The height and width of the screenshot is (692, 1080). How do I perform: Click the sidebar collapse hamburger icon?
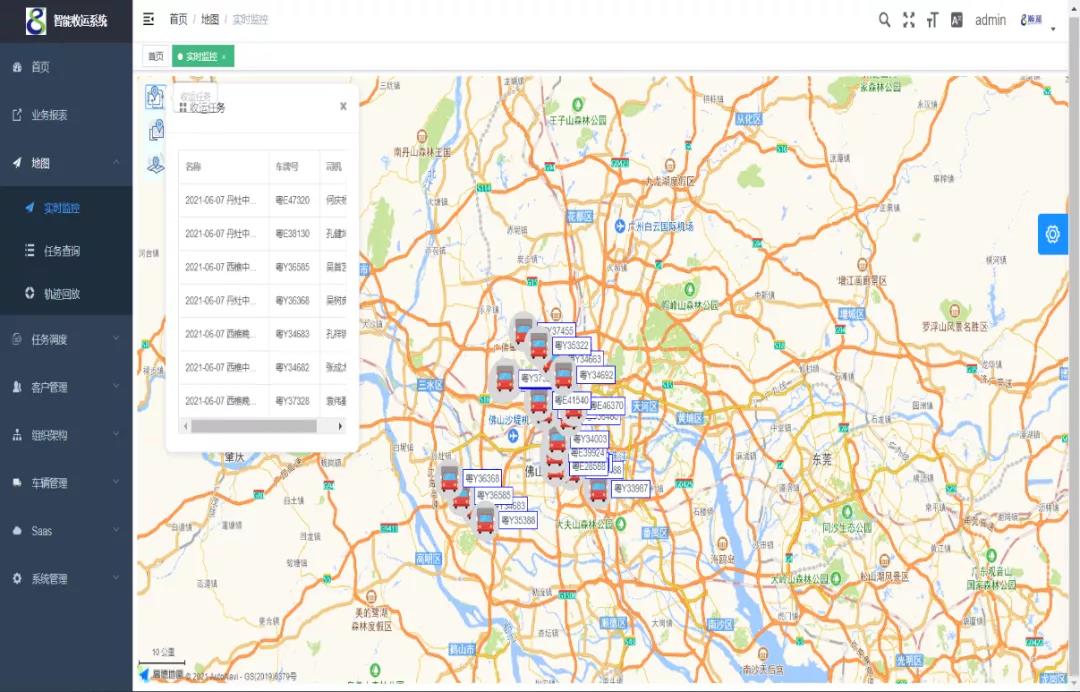pos(148,19)
